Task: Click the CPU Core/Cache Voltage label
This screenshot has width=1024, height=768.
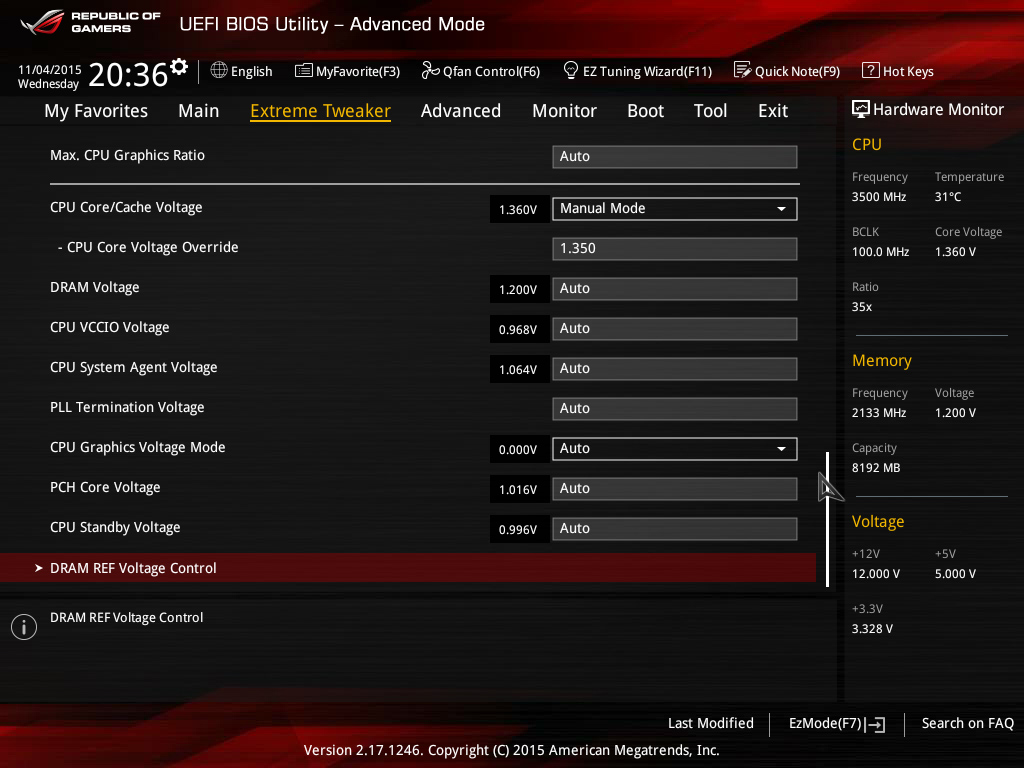Action: 126,208
